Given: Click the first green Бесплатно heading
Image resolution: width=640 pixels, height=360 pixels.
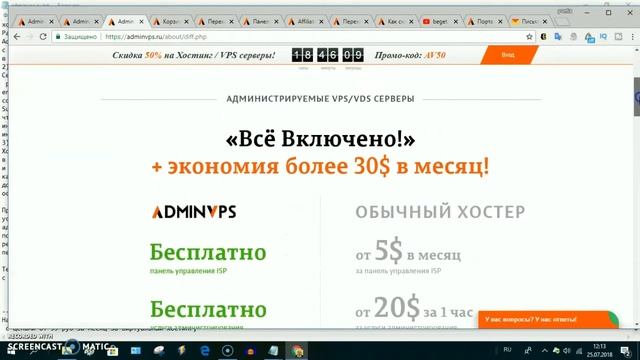Looking at the screenshot, I should (208, 252).
